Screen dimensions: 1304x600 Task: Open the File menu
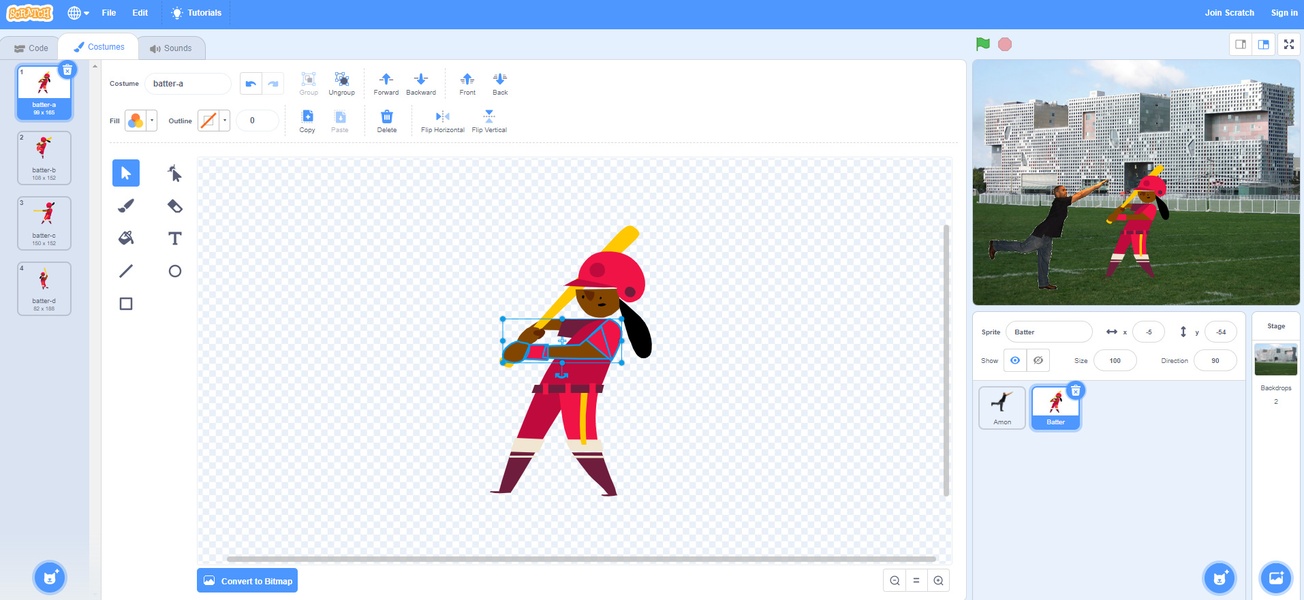point(109,13)
